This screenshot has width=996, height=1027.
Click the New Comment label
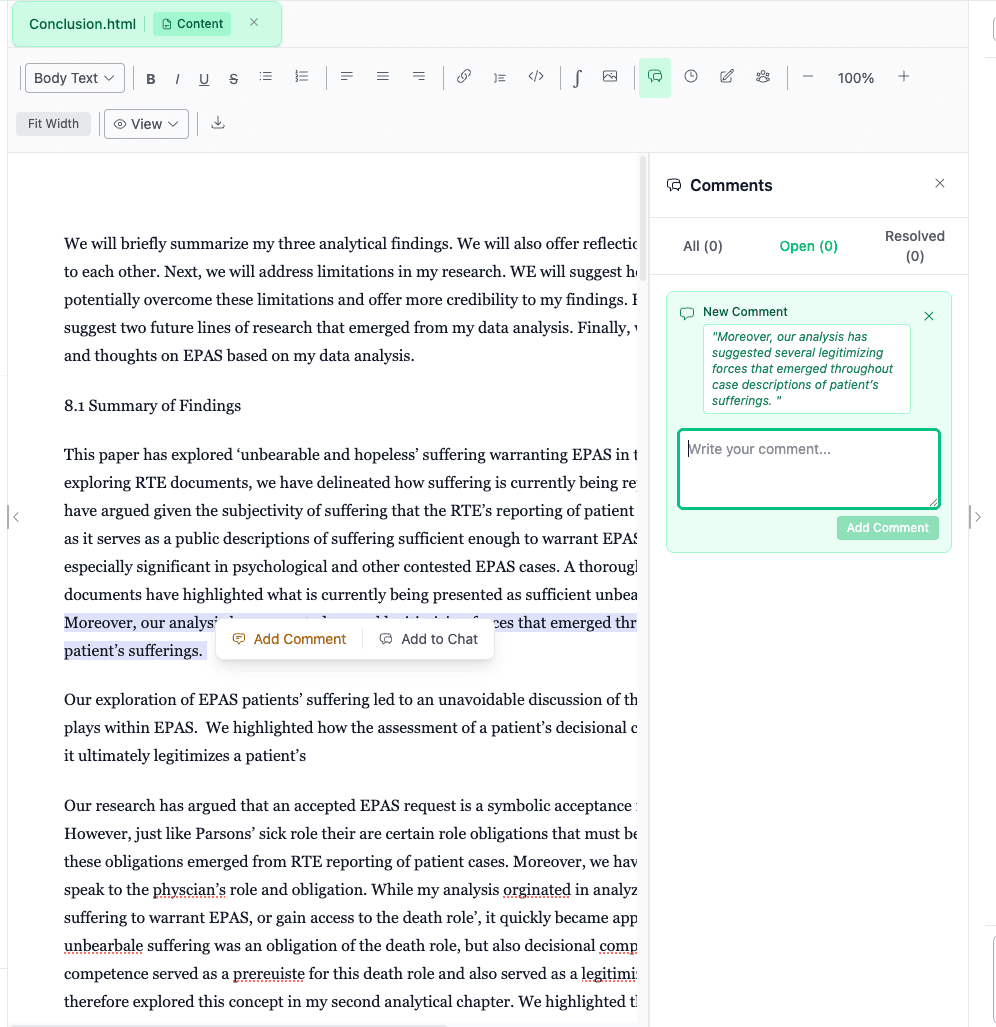(745, 312)
